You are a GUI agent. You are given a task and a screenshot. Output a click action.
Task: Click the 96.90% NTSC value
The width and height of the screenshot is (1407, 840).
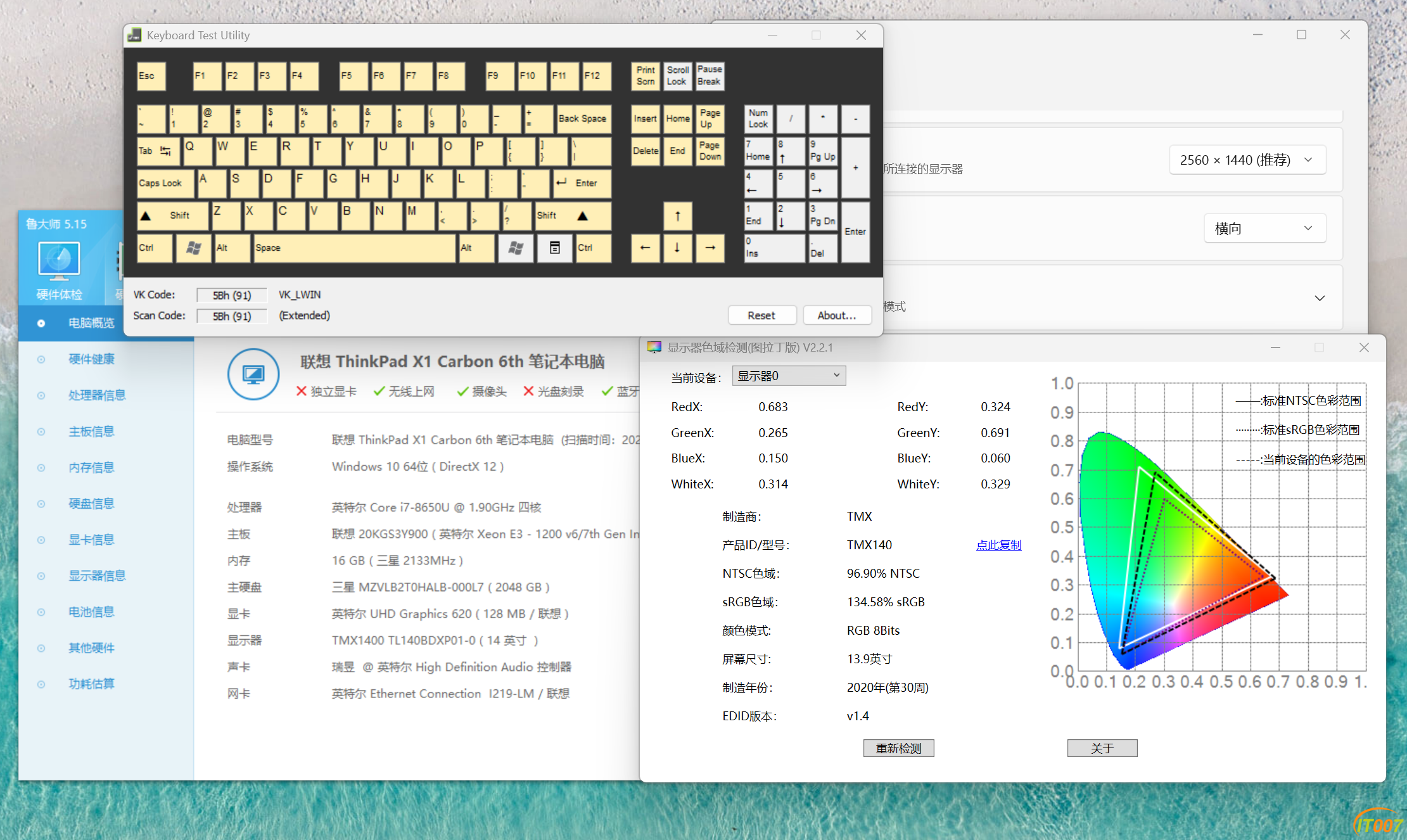(x=883, y=573)
